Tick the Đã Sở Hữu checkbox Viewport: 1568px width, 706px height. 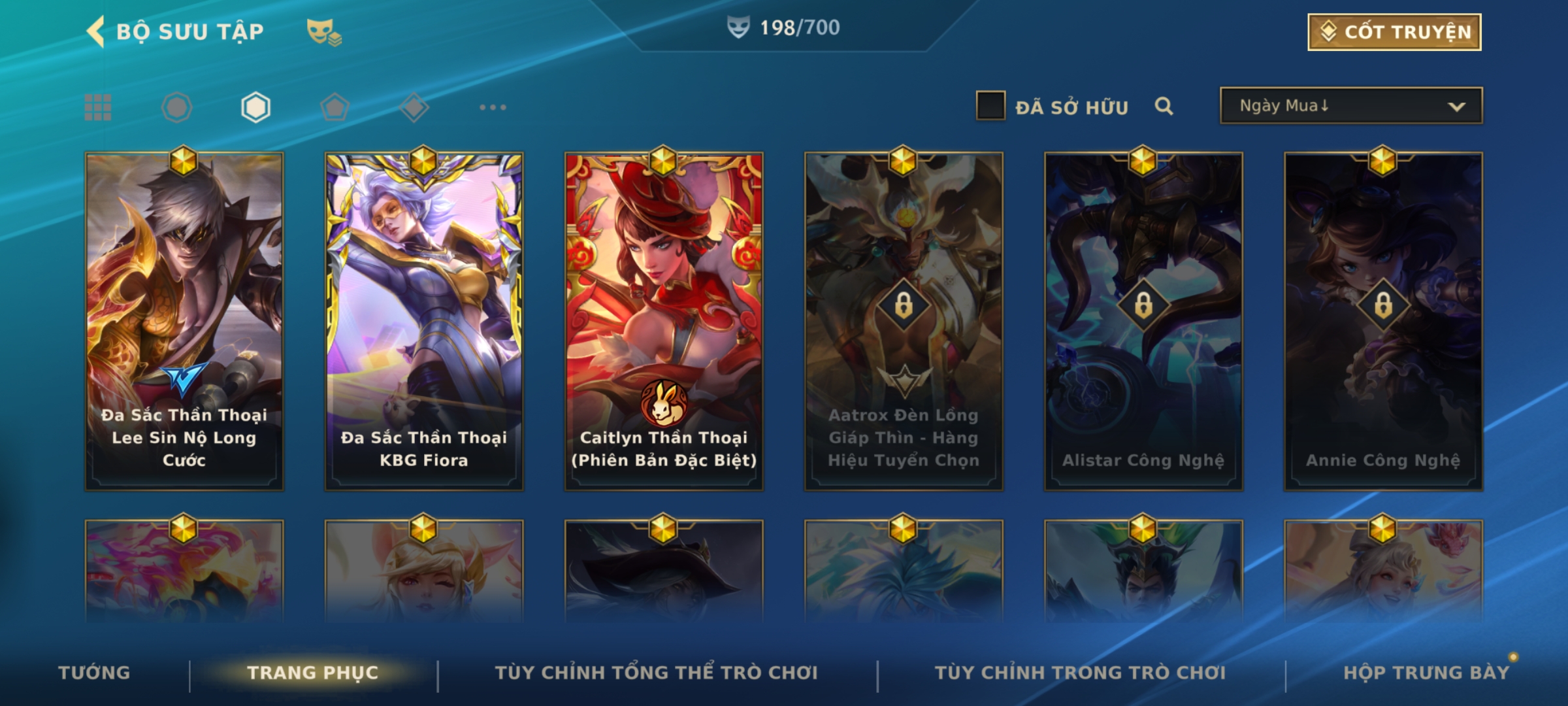(990, 106)
